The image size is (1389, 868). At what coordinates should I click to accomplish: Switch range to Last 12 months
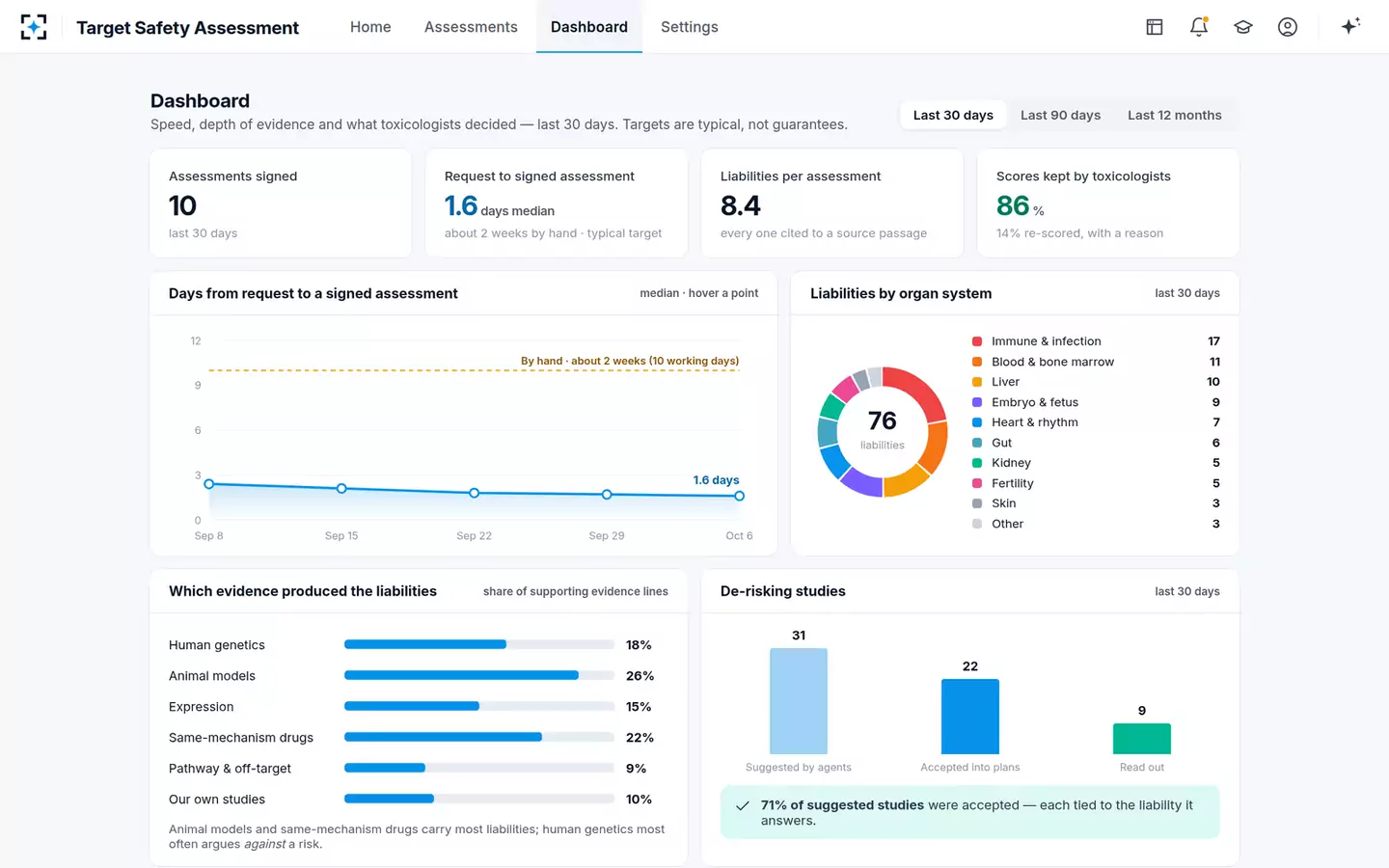(1175, 115)
